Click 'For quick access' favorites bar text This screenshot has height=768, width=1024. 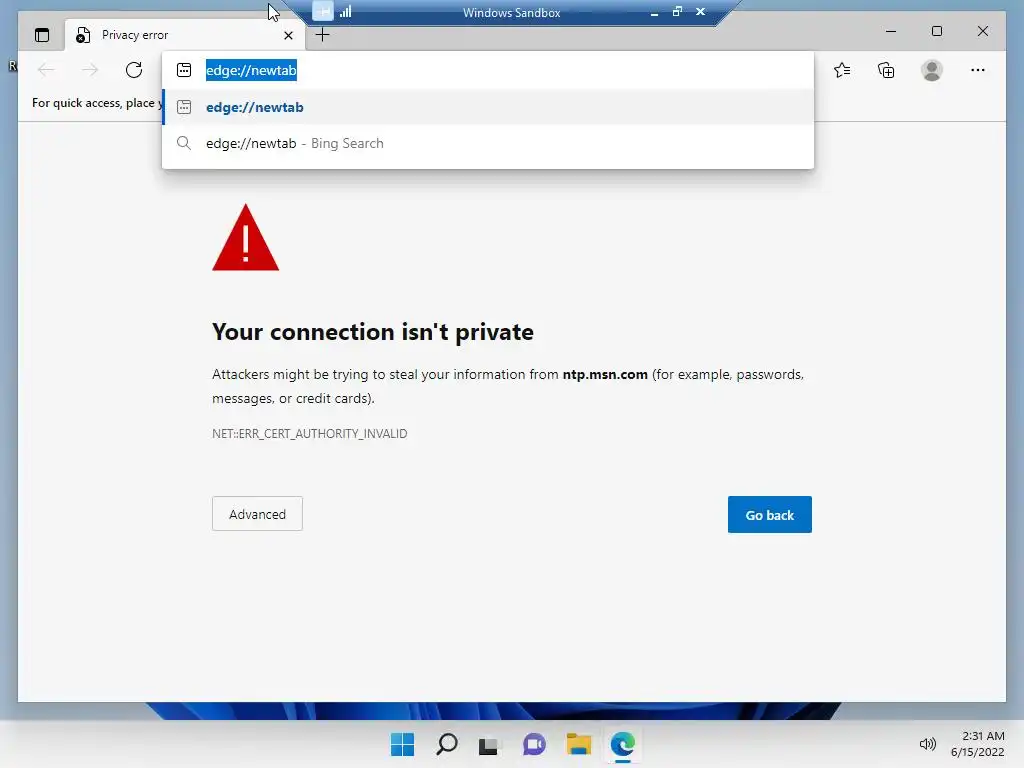point(97,103)
